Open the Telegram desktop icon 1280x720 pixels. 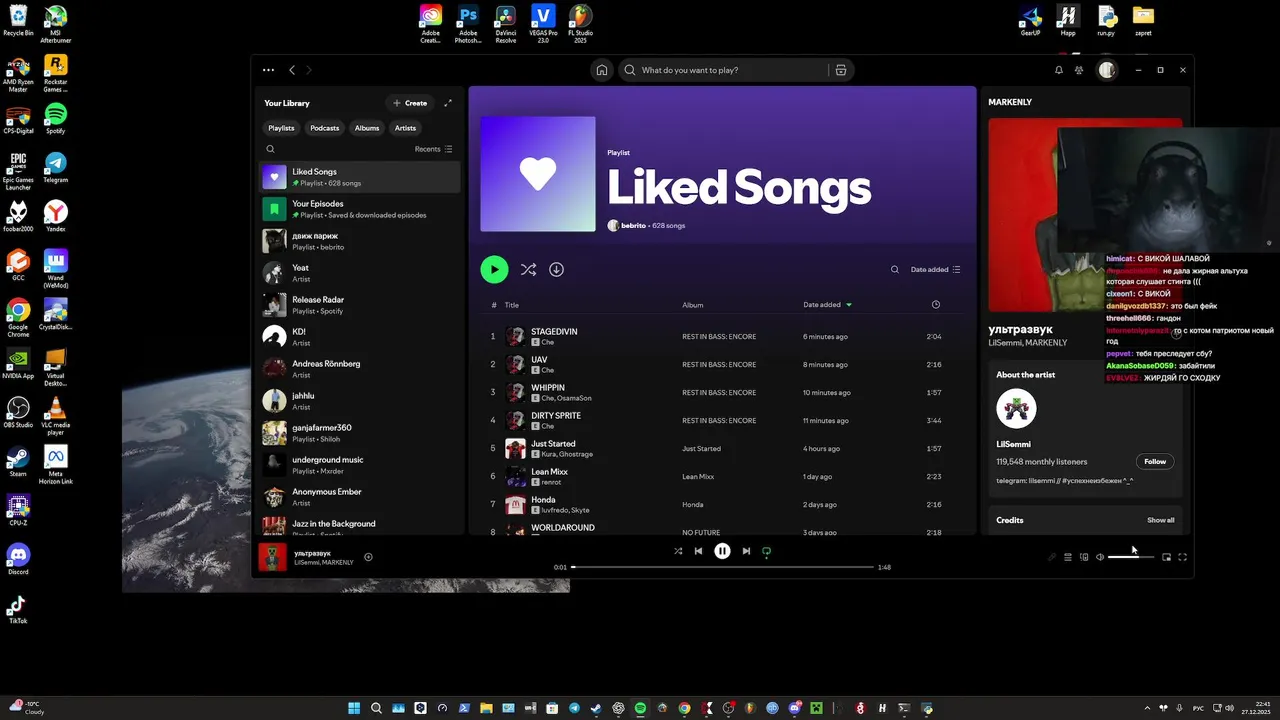pyautogui.click(x=55, y=167)
